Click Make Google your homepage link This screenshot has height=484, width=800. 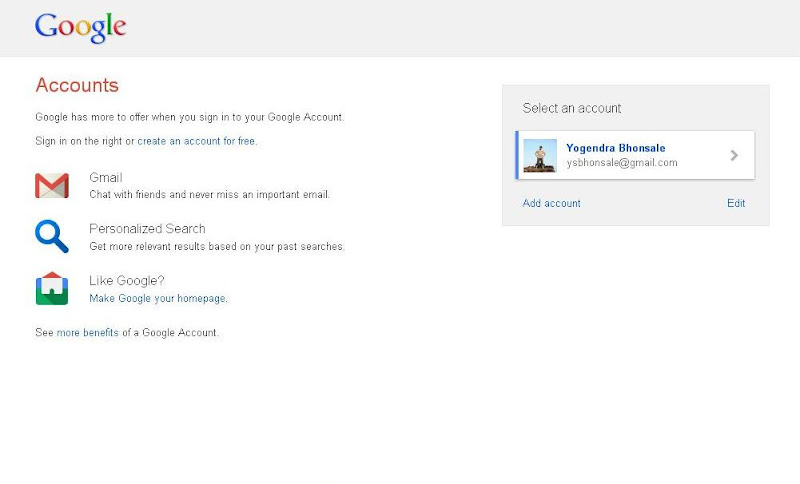[x=158, y=299]
